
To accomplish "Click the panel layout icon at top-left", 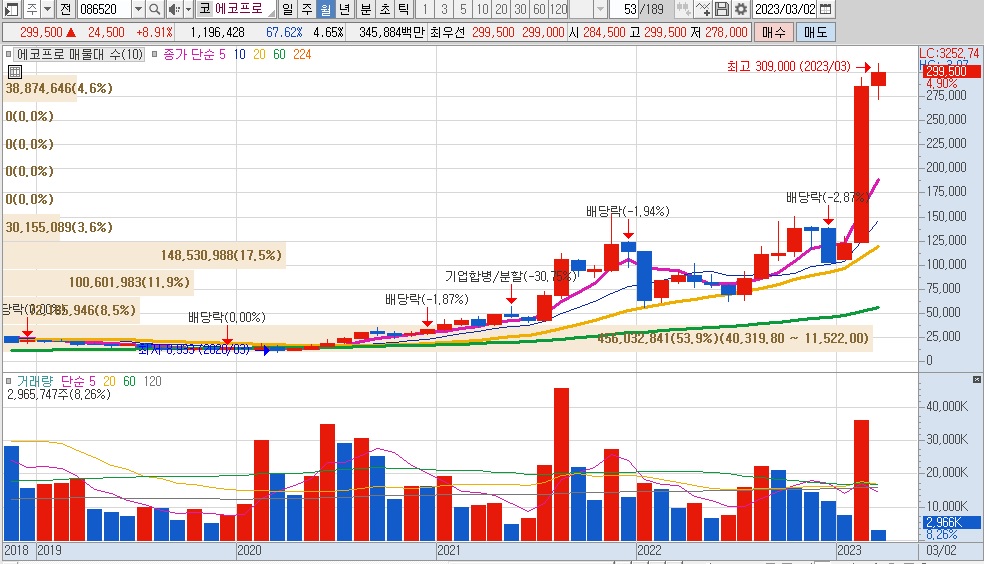I will pyautogui.click(x=11, y=9).
